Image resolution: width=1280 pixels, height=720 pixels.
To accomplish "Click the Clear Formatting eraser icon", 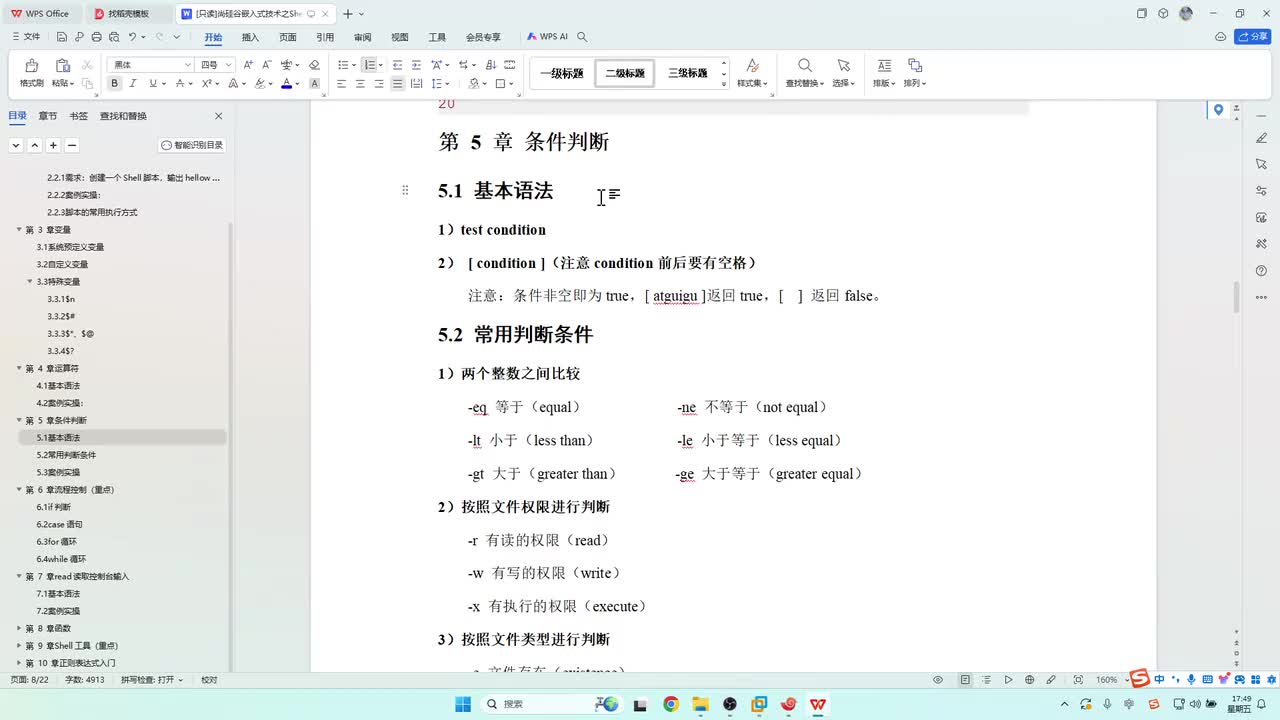I will tap(314, 64).
